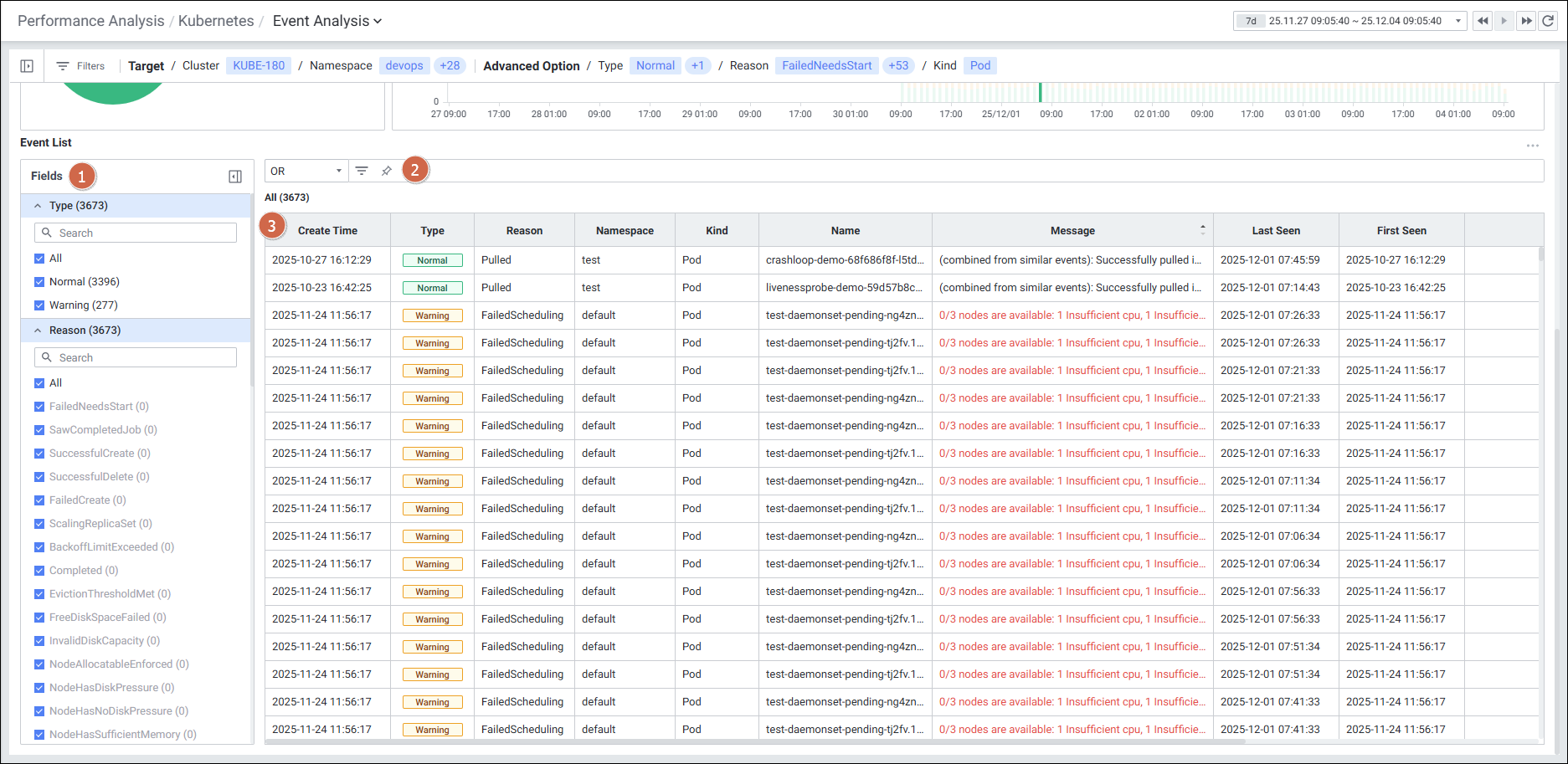Click the pin icon in search bar

point(387,171)
